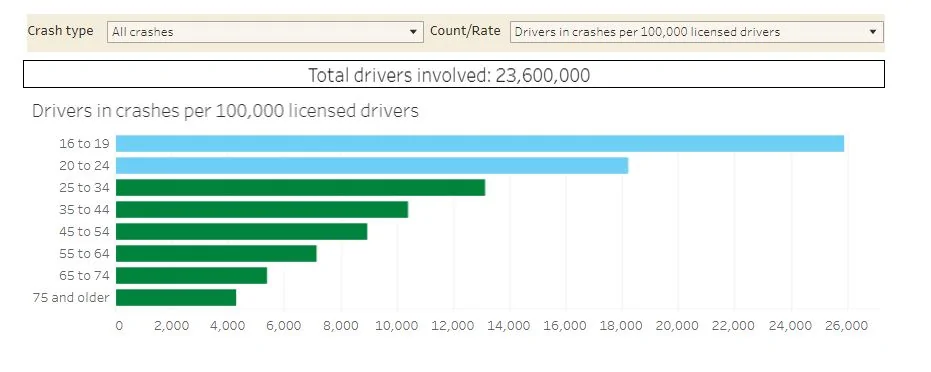Click the '45 to 54' axis label

tap(84, 231)
